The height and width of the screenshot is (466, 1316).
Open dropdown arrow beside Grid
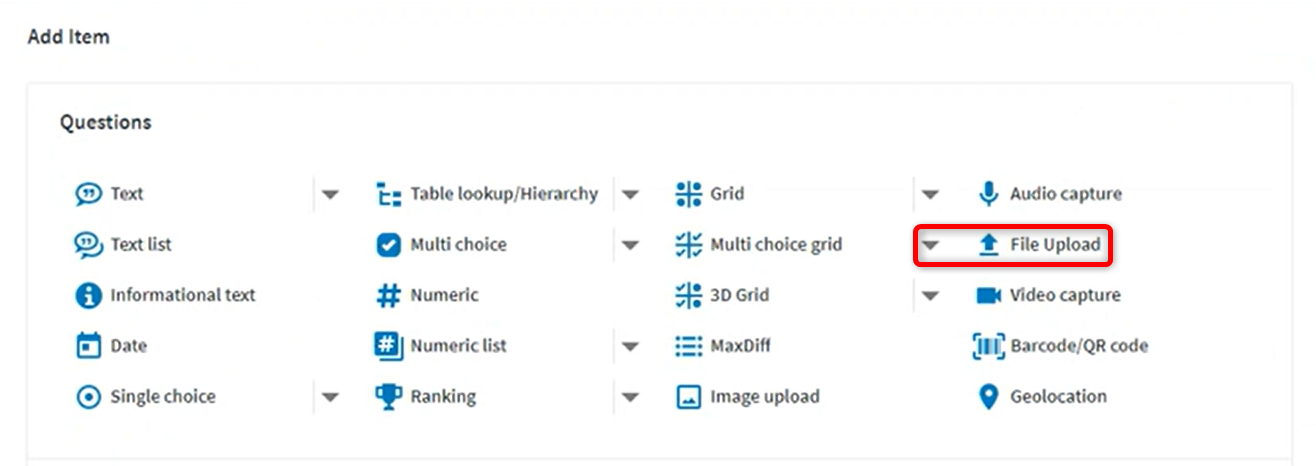click(x=930, y=195)
